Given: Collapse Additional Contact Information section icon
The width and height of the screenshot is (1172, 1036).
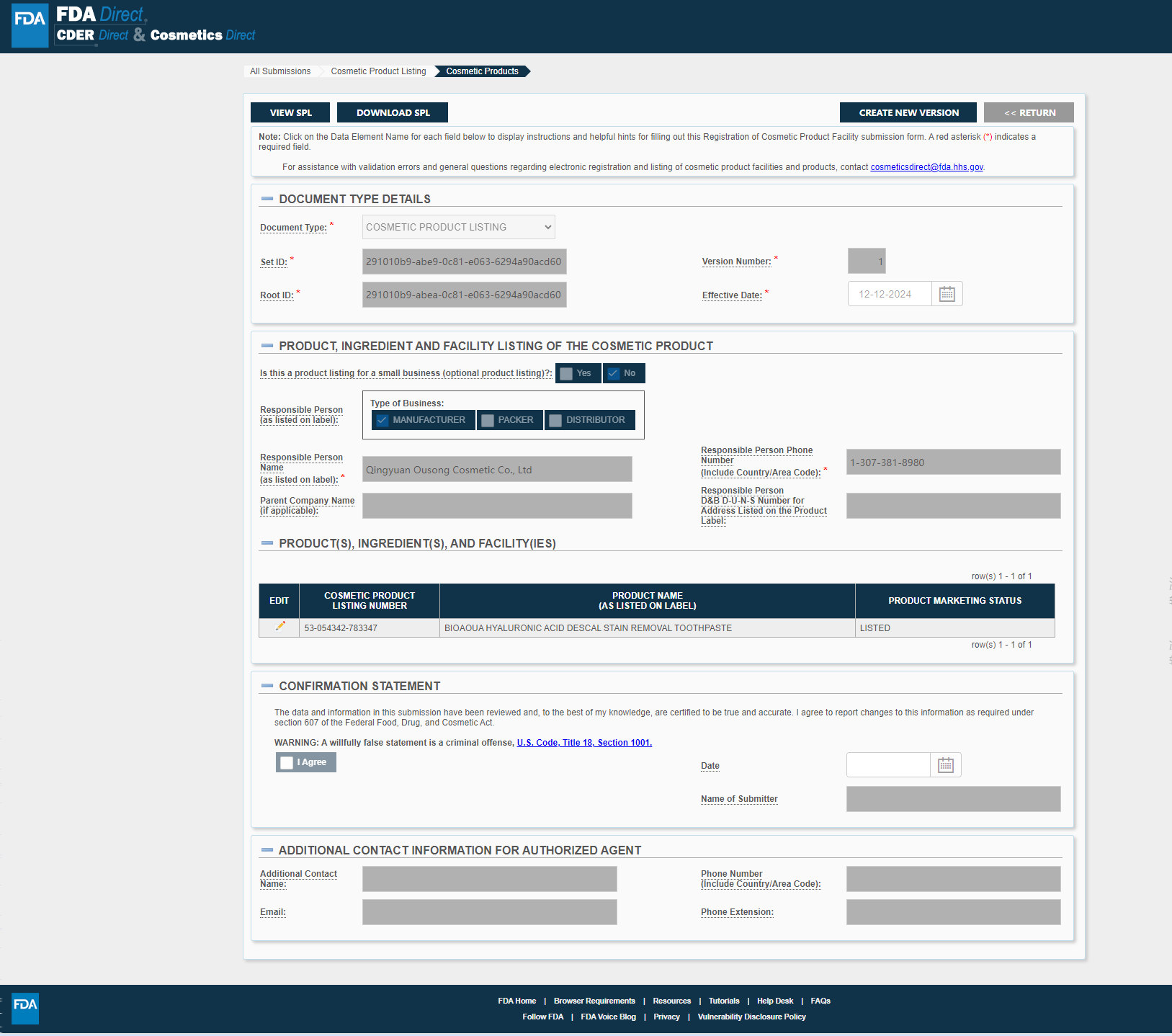Looking at the screenshot, I should (267, 850).
